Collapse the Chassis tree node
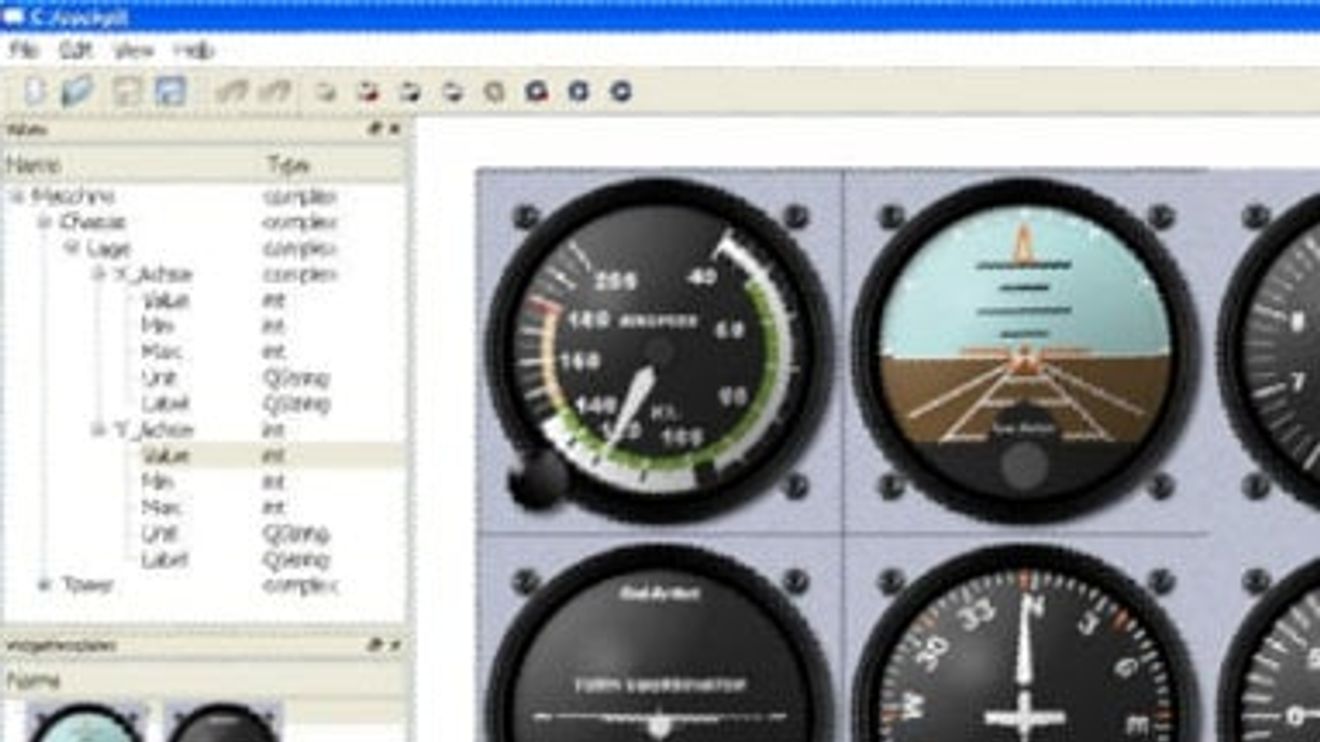Screen dimensions: 1320x742 [x=44, y=222]
